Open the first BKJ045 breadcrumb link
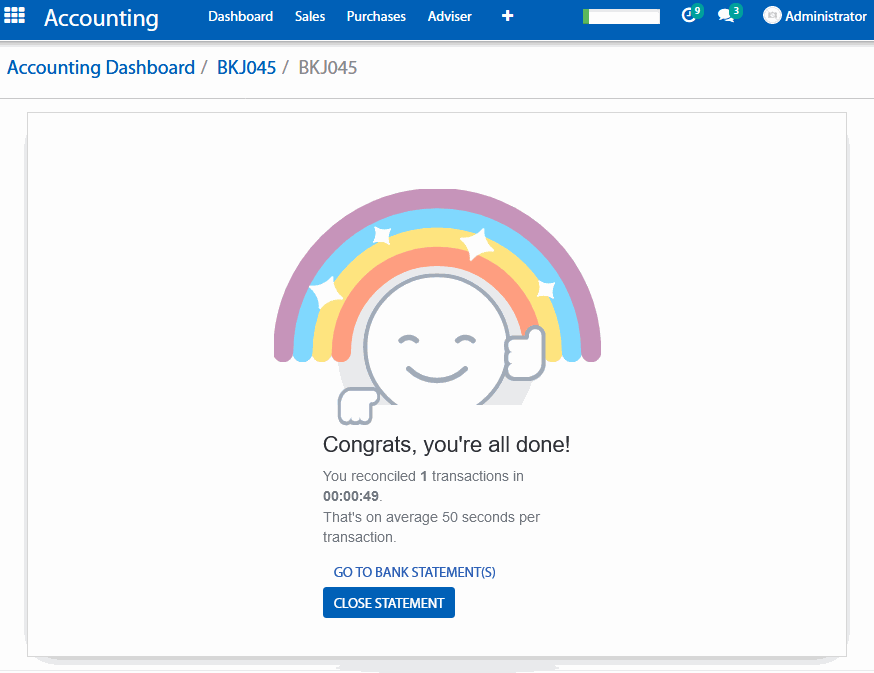This screenshot has height=673, width=874. pyautogui.click(x=246, y=68)
